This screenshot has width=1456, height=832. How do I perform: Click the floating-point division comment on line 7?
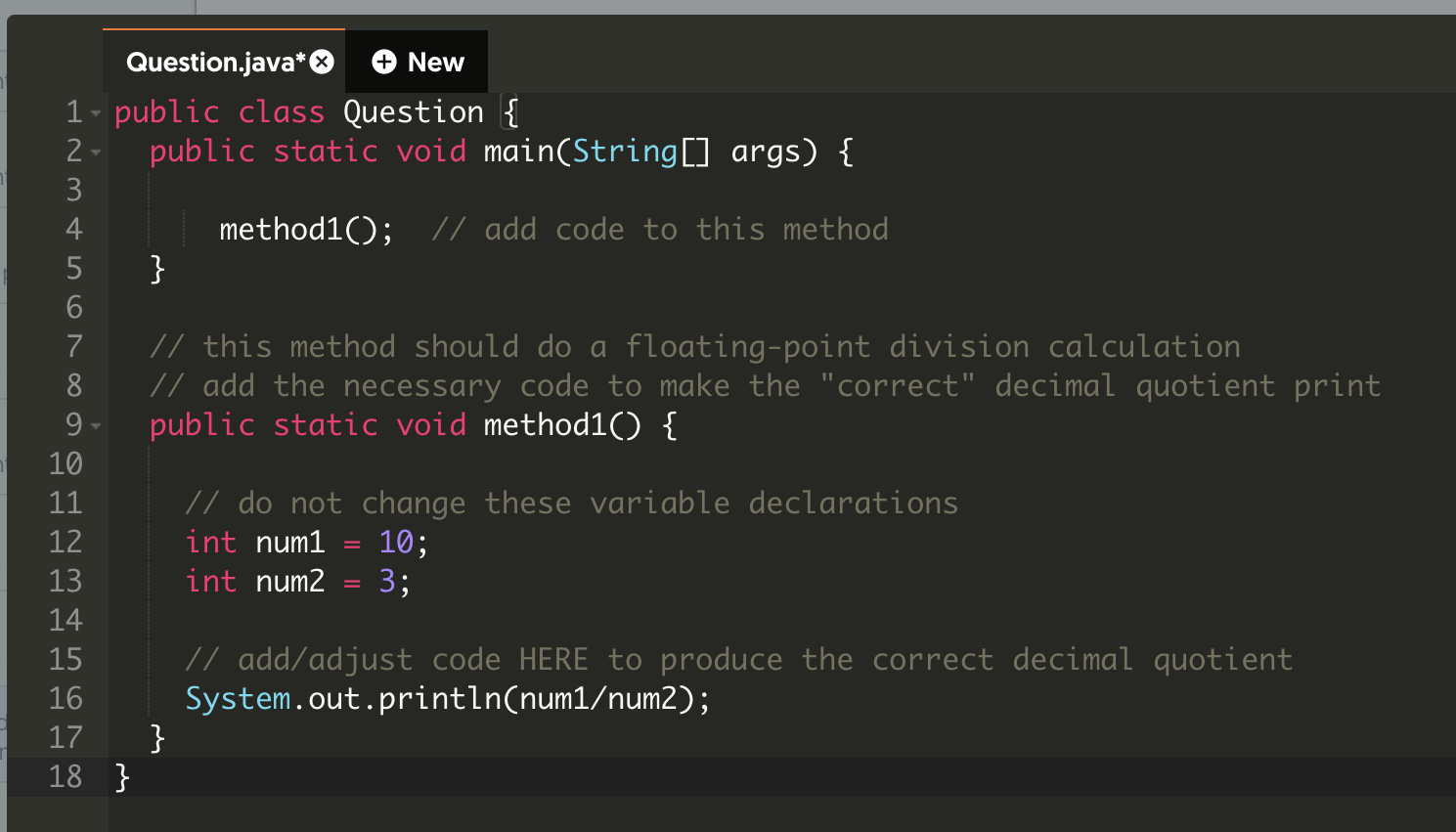(x=684, y=346)
